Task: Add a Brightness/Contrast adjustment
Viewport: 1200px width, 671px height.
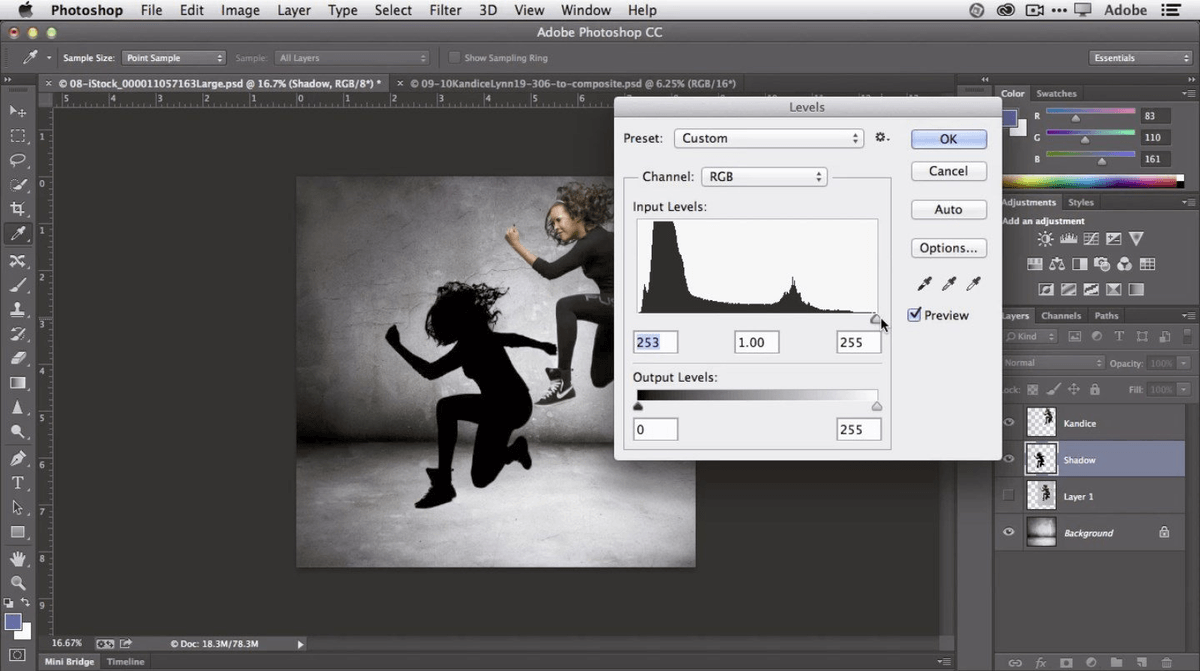Action: coord(1045,238)
